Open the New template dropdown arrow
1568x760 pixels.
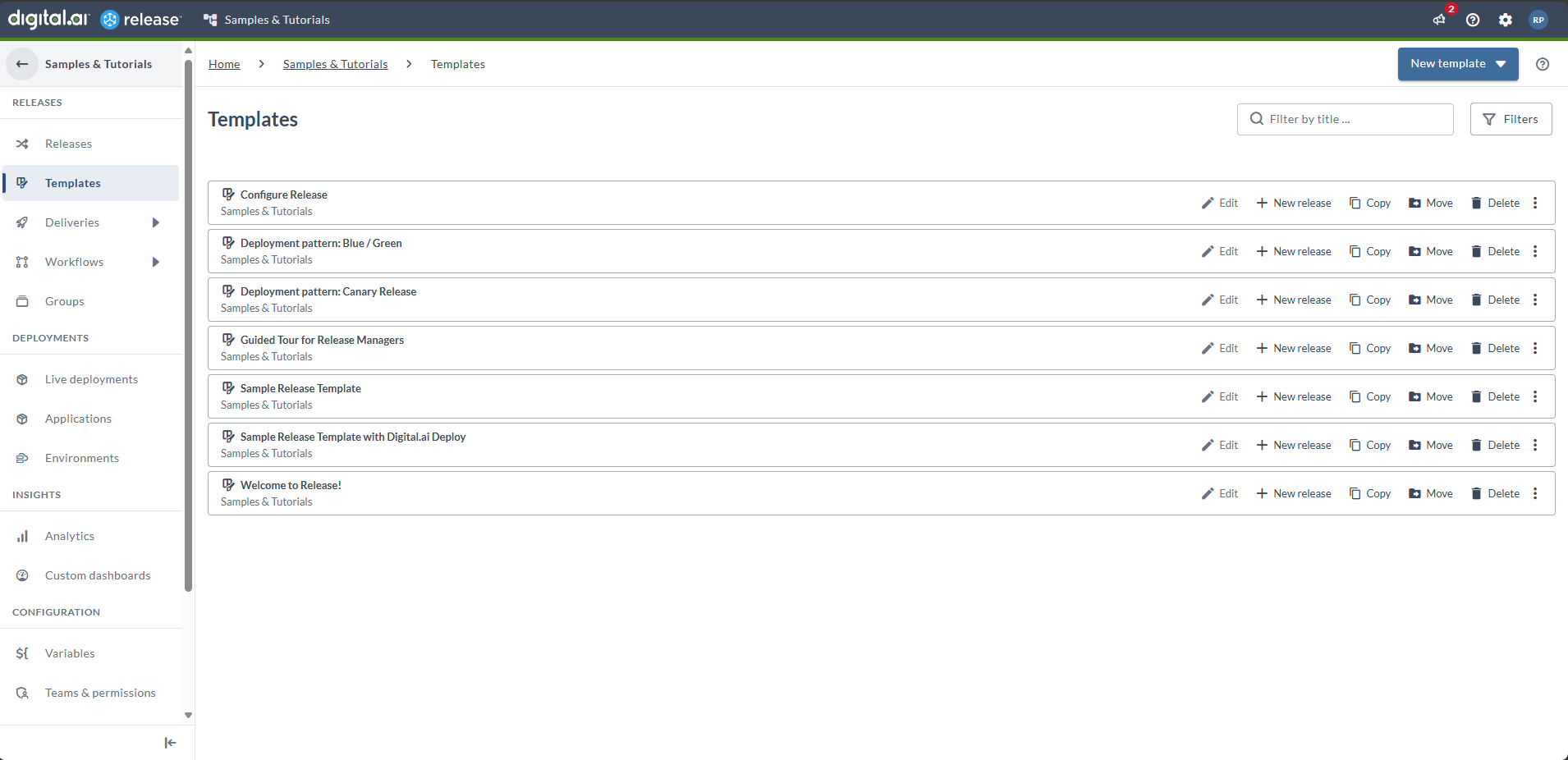1501,64
